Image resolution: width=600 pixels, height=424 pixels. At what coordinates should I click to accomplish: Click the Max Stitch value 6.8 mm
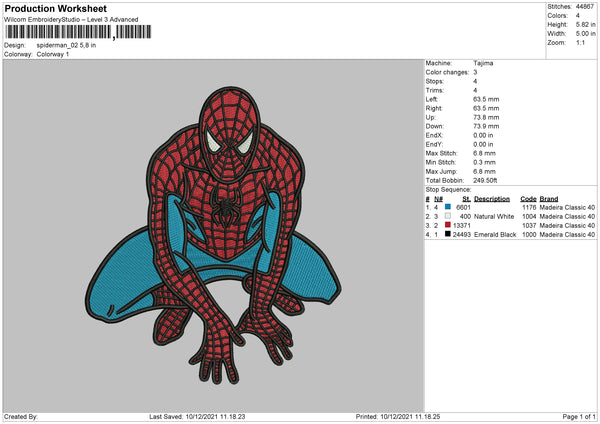pyautogui.click(x=484, y=153)
